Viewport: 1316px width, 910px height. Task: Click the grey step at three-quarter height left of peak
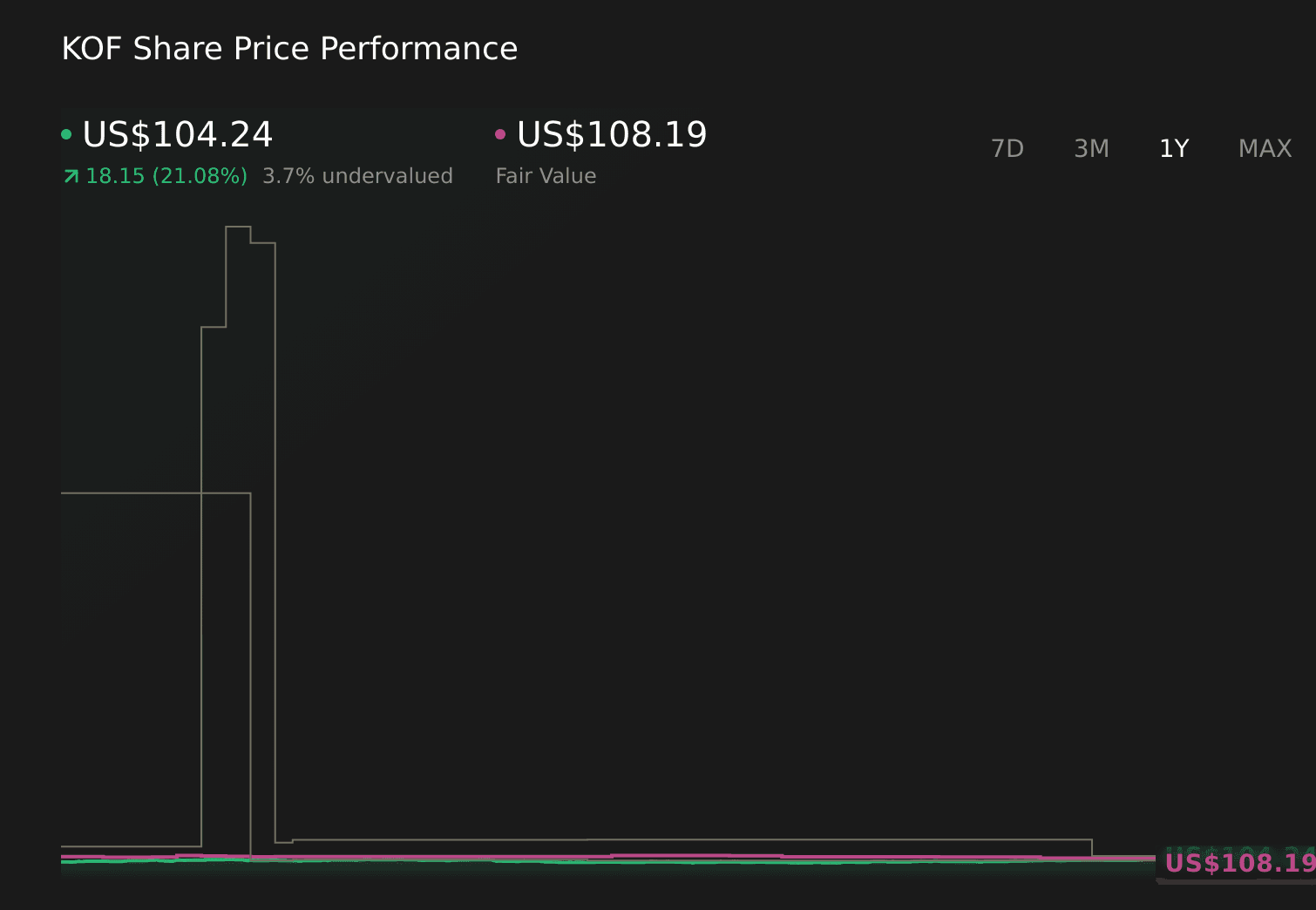pyautogui.click(x=214, y=327)
